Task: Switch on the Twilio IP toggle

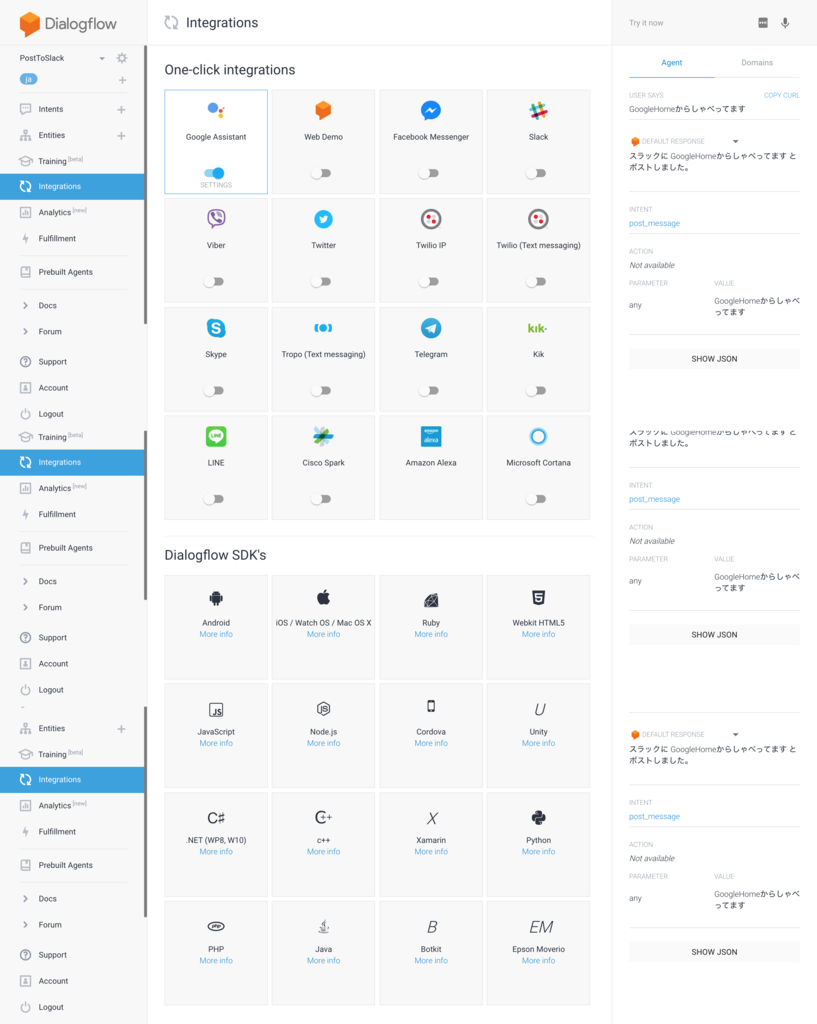Action: pos(428,281)
